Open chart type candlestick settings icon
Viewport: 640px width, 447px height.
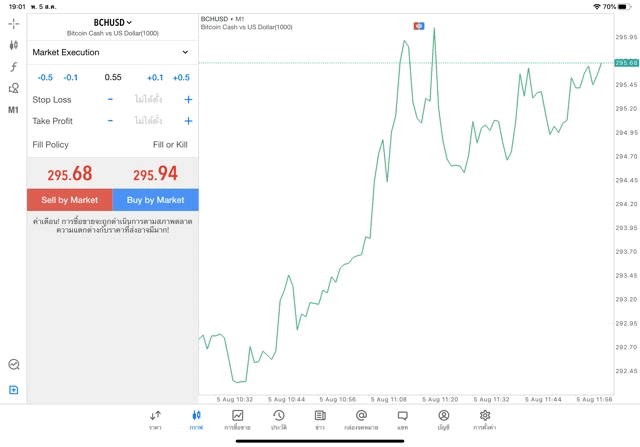coord(14,45)
